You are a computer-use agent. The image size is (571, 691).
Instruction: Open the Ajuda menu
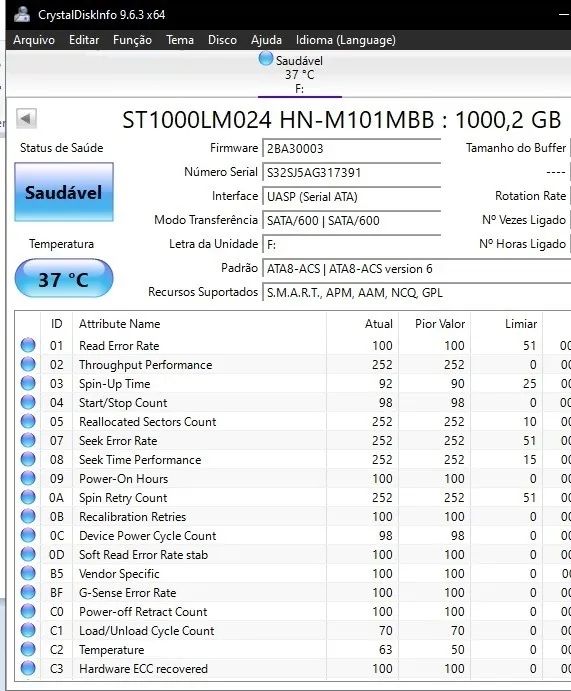tap(266, 40)
